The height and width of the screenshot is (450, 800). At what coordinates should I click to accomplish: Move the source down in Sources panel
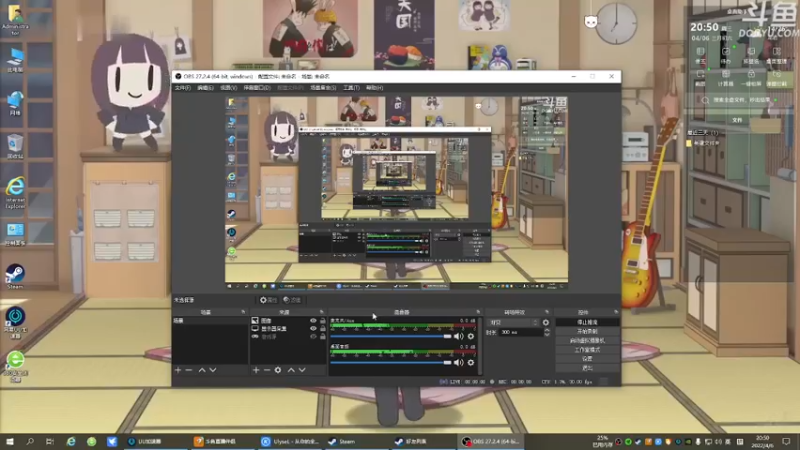[x=302, y=370]
